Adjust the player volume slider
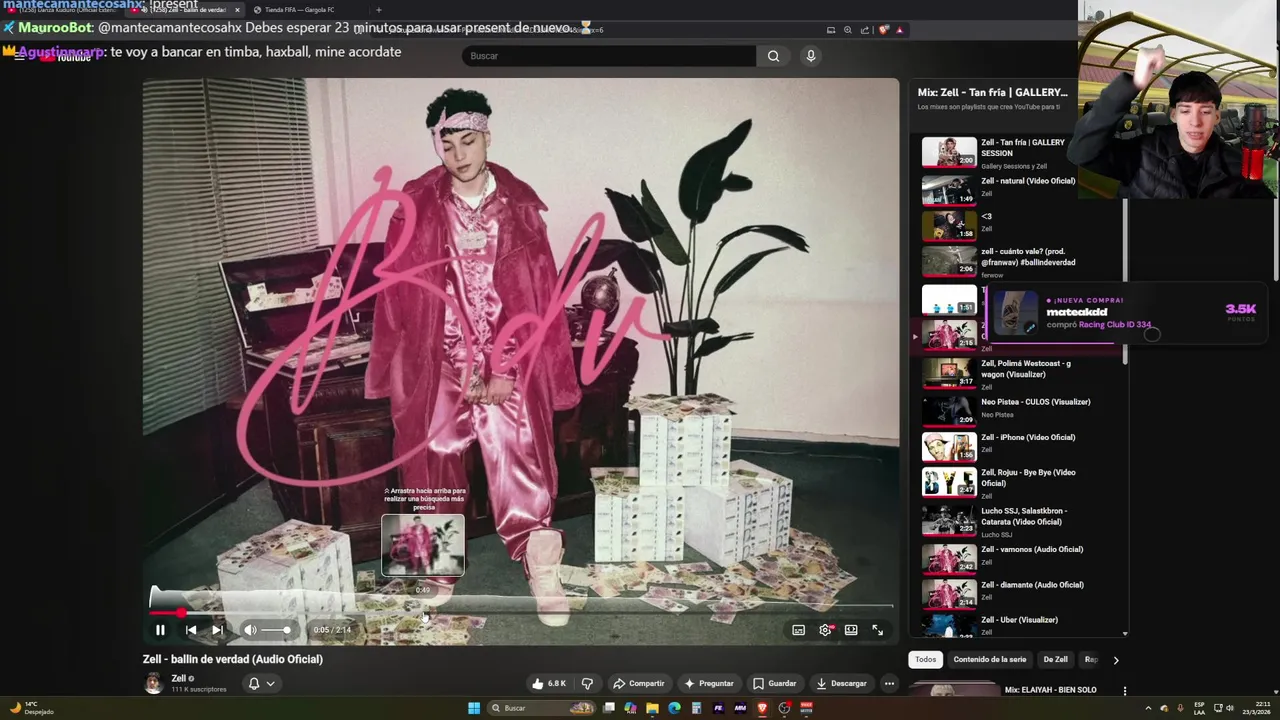Screen dimensions: 1280x720 click(x=276, y=630)
